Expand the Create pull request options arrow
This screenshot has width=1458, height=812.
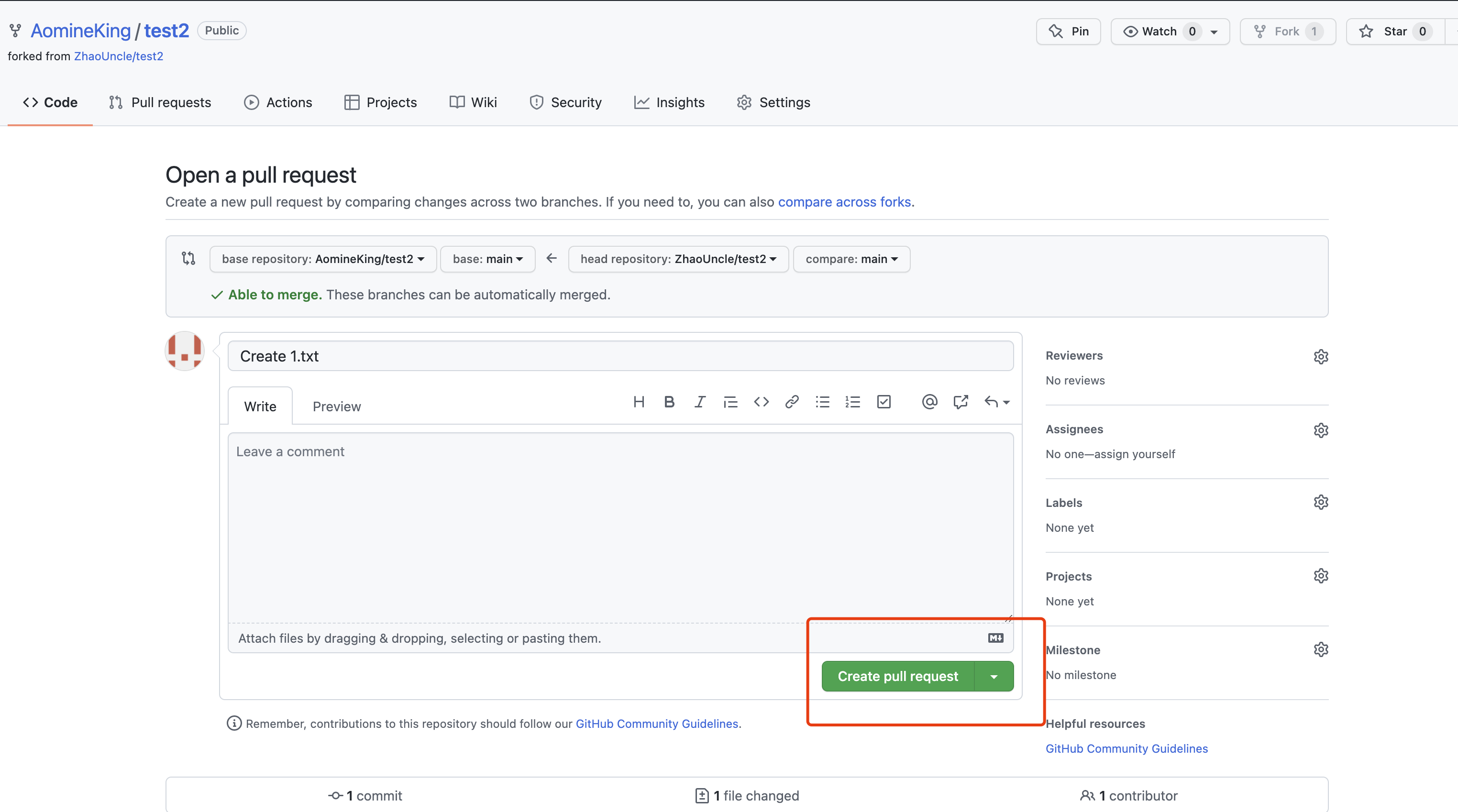tap(994, 677)
